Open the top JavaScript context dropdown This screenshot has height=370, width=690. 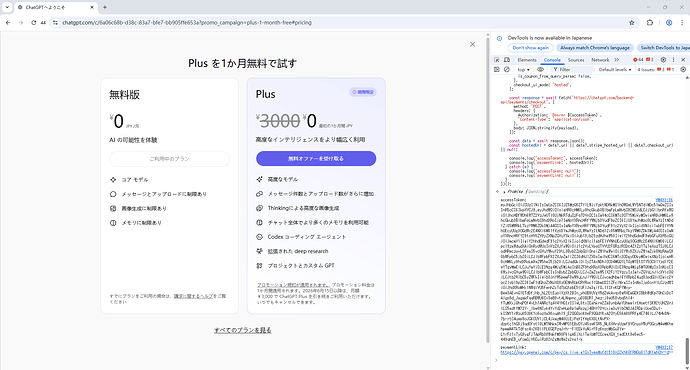tap(523, 70)
